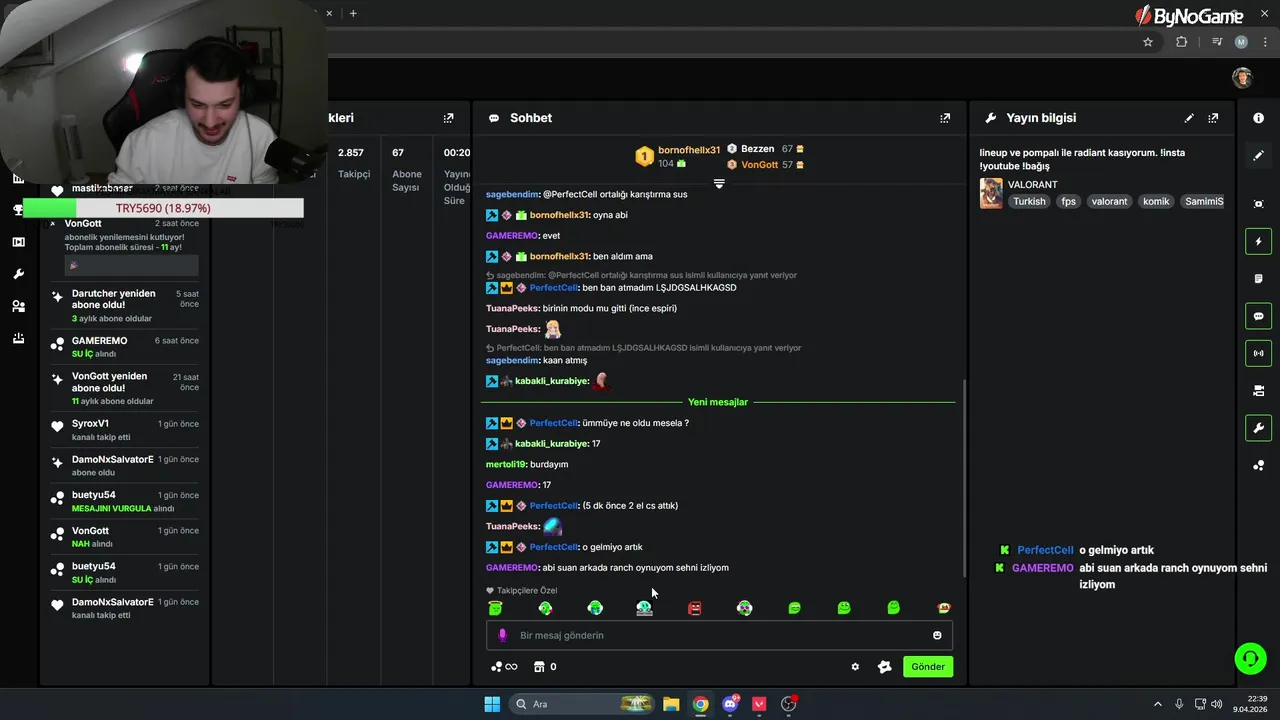
Task: Click the channel points infinity balance
Action: coord(504,667)
